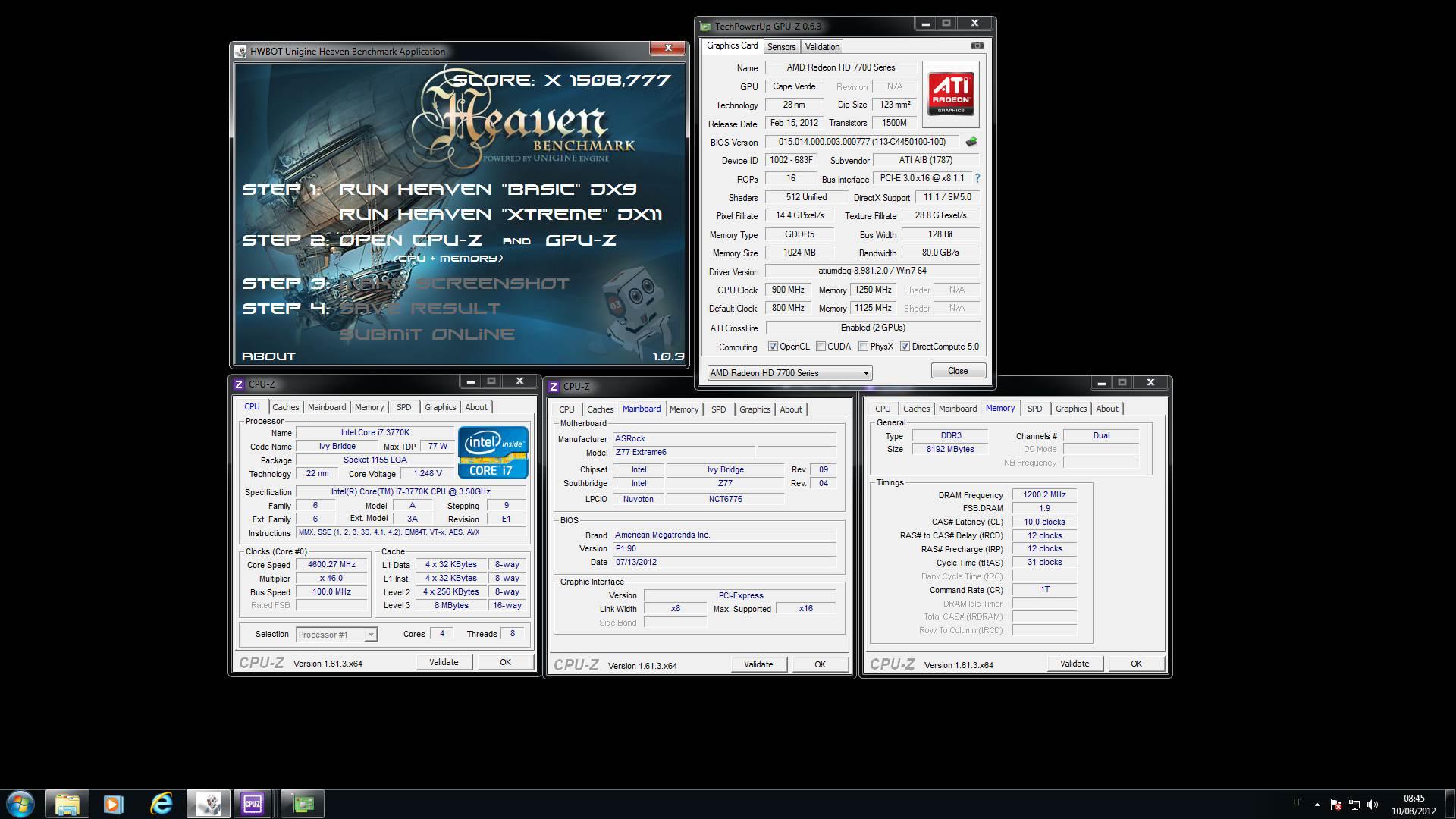Click the Intel Core i7 logo in CPU-Z
The height and width of the screenshot is (819, 1456).
493,453
